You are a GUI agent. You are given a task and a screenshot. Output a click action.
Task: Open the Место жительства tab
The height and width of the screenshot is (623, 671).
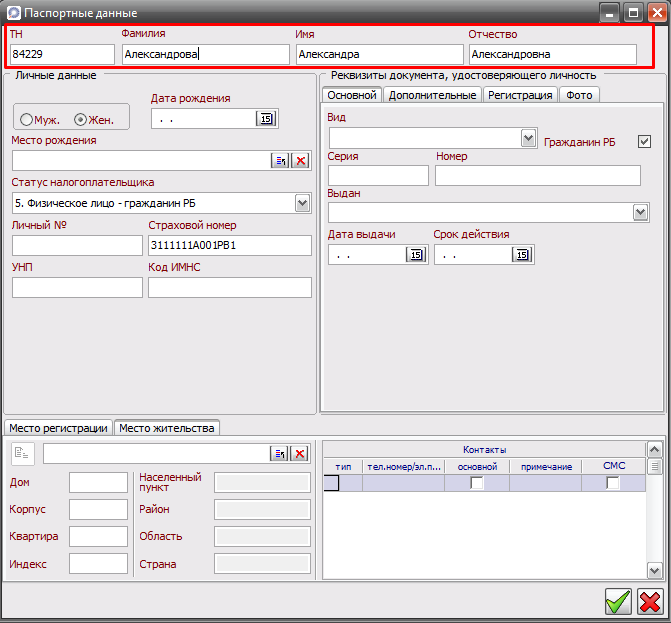[166, 428]
